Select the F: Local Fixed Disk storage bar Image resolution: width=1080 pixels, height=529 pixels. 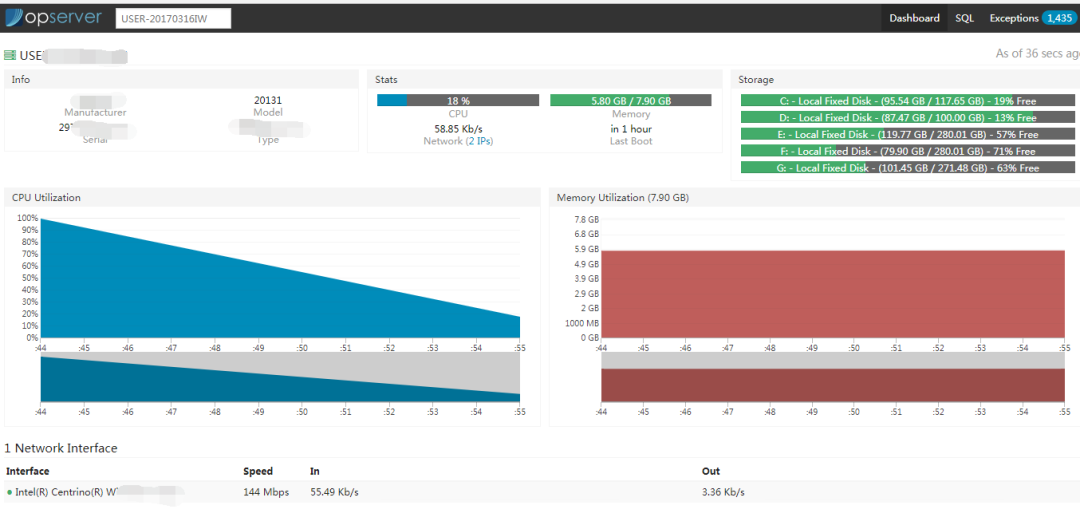pyautogui.click(x=907, y=151)
